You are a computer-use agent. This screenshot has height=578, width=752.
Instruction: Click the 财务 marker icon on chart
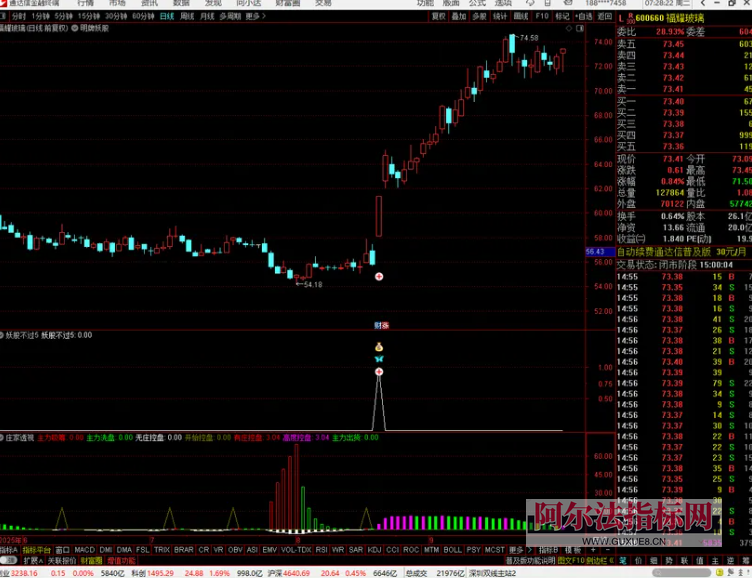tap(381, 325)
